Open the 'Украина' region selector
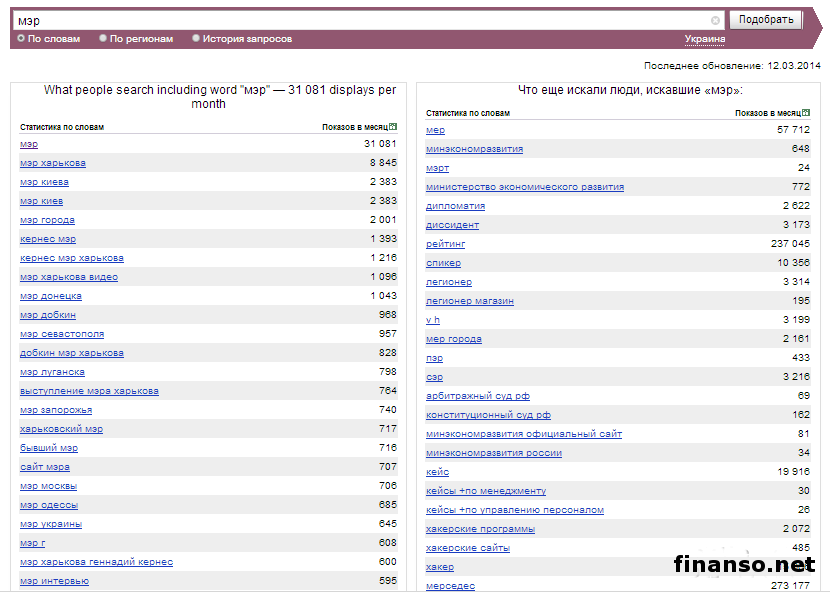The width and height of the screenshot is (830, 592). pos(704,39)
